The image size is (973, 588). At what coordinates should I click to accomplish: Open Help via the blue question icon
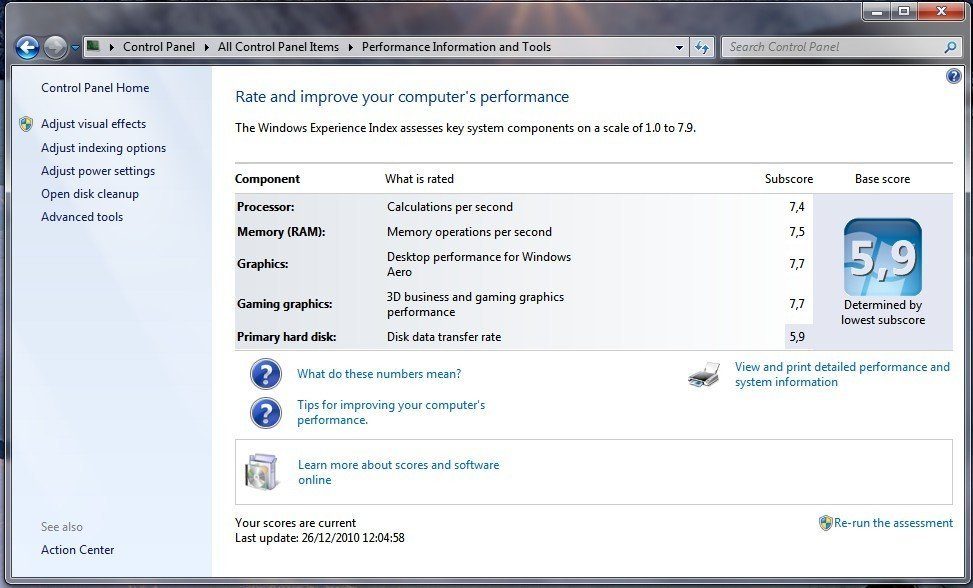tap(954, 76)
